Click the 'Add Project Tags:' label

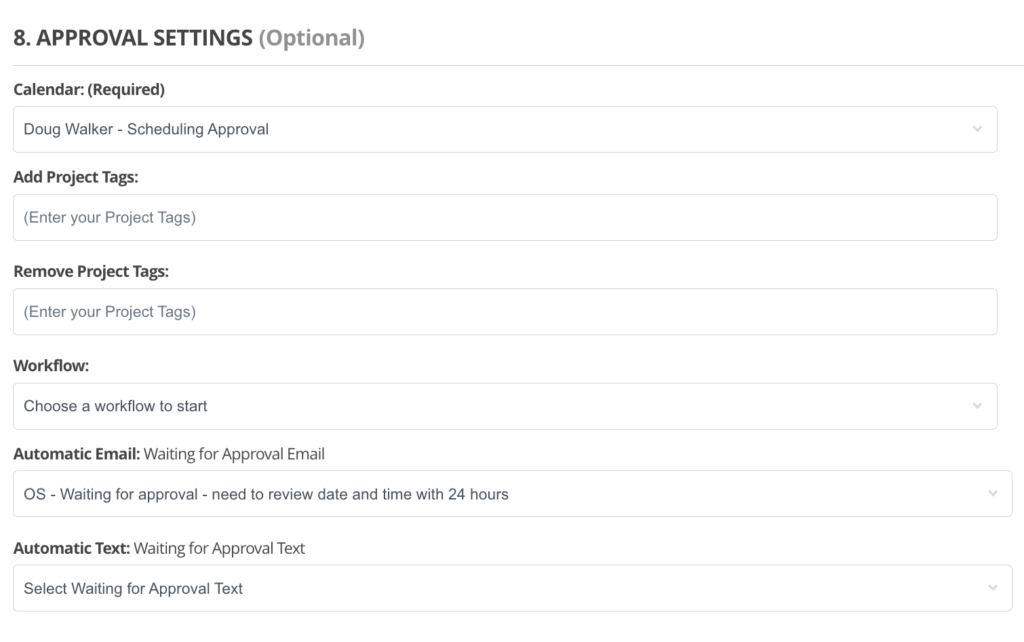75,177
